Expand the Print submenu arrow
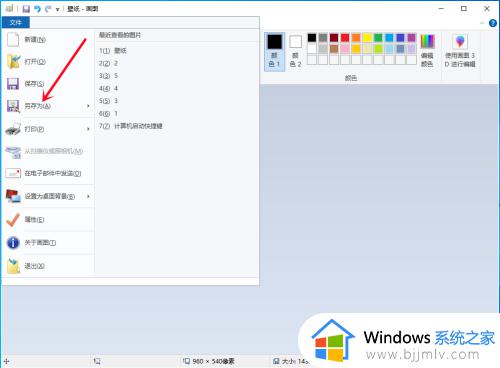 click(88, 129)
